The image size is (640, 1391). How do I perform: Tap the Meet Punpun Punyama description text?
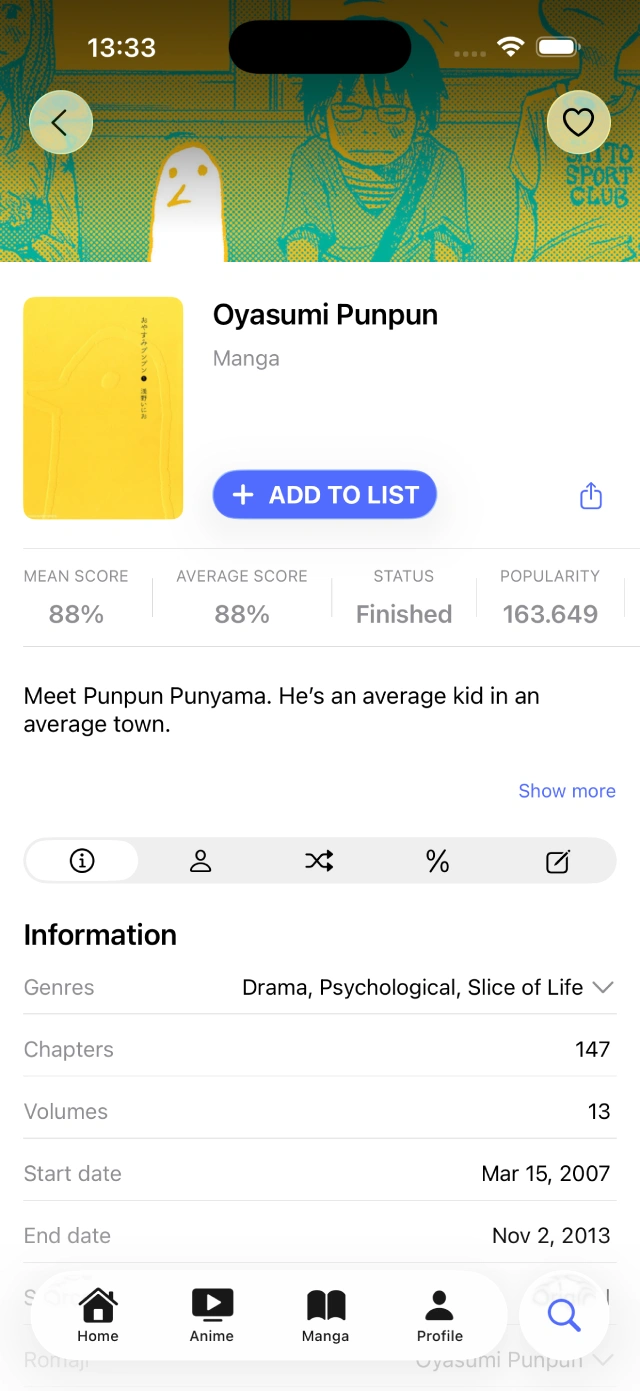281,710
